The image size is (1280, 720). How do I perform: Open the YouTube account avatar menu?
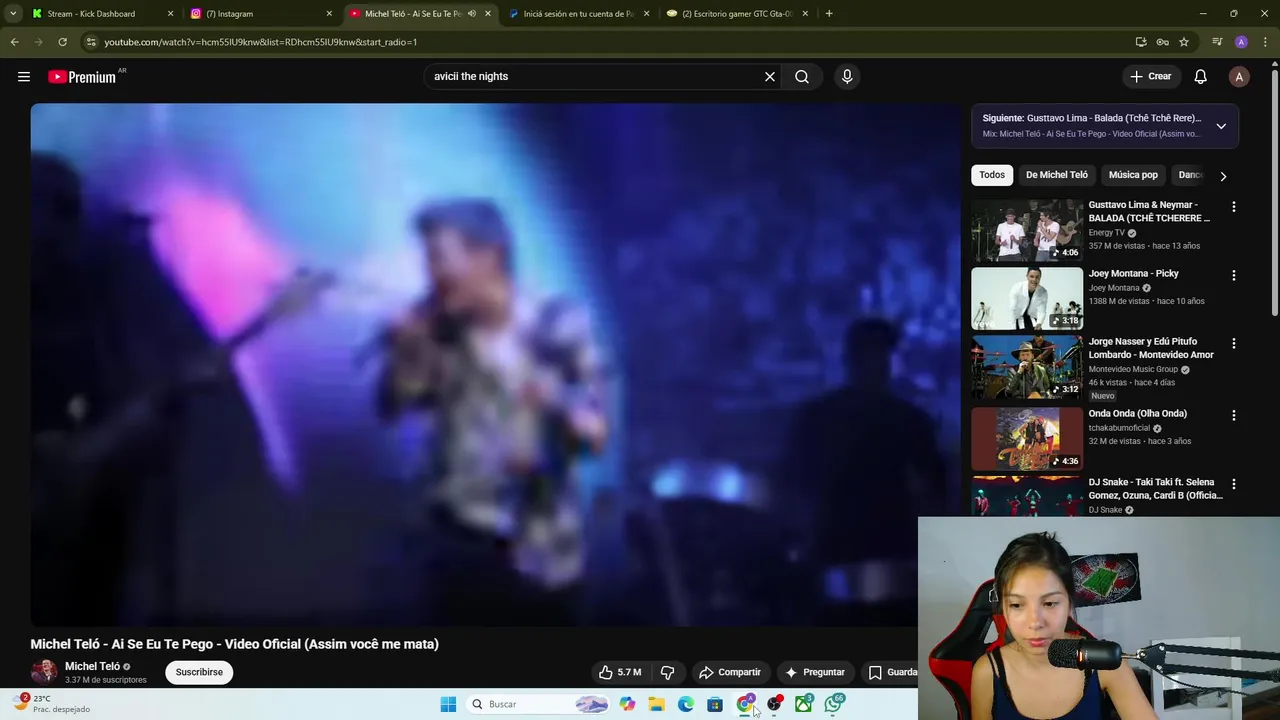click(1239, 76)
